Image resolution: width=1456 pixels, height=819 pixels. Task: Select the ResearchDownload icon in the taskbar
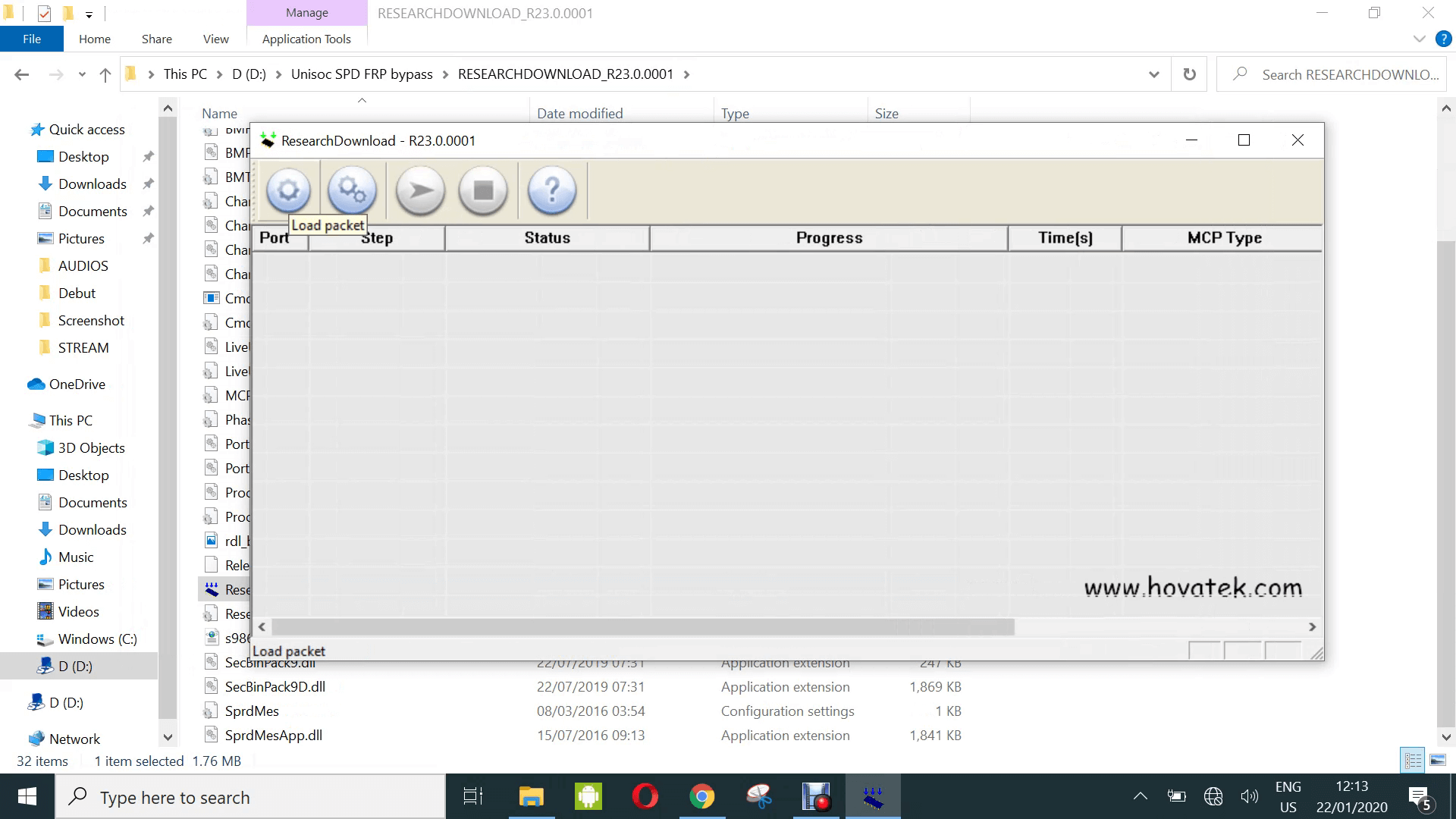874,796
